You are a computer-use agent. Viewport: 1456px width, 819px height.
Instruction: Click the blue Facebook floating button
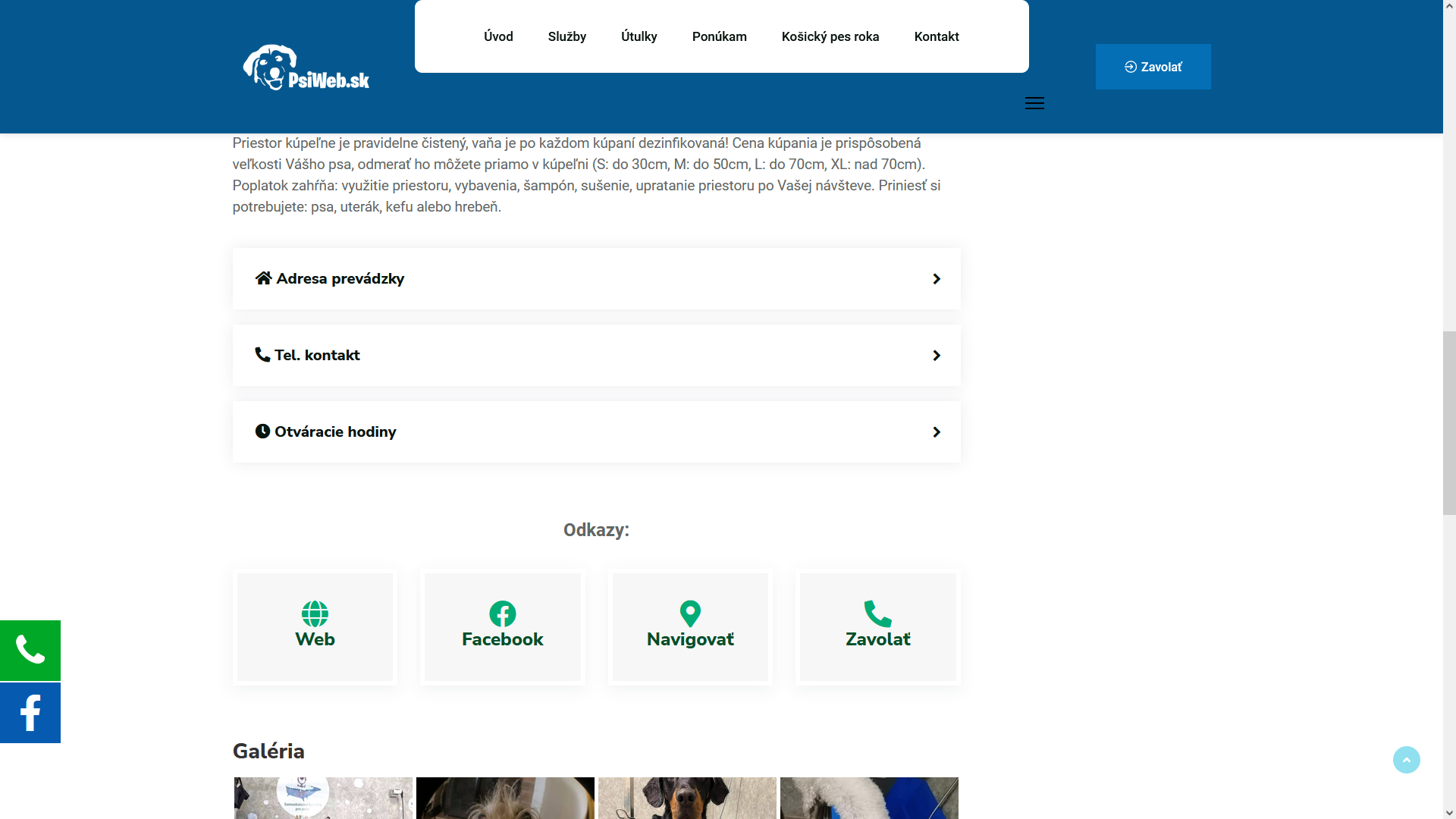tap(30, 713)
